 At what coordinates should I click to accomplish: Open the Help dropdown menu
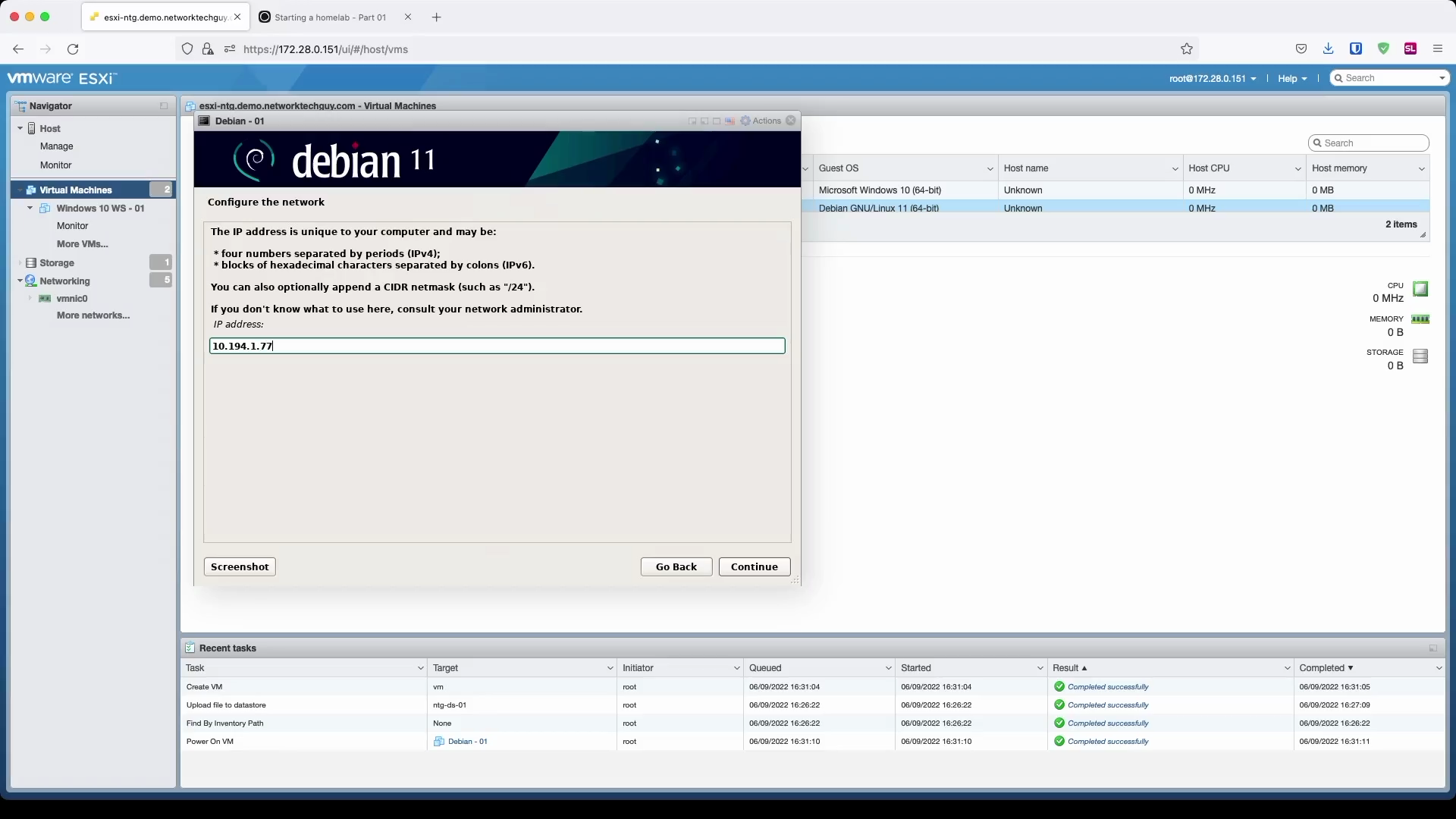tap(1292, 79)
